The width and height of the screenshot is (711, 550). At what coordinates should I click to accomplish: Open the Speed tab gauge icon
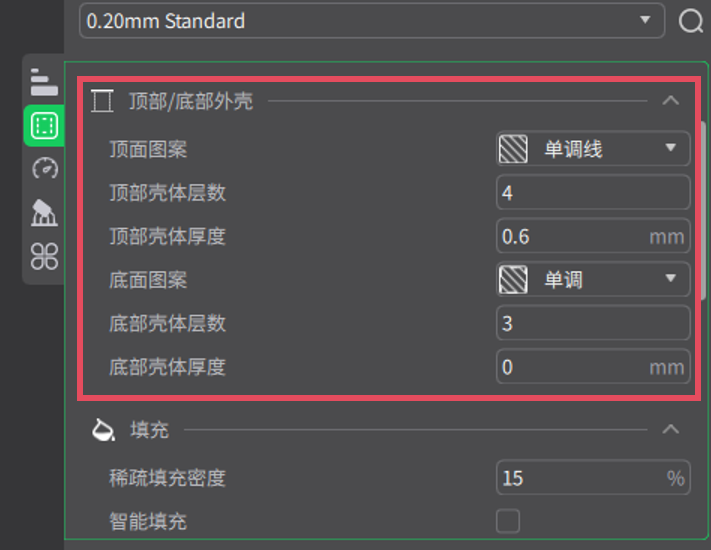(44, 168)
